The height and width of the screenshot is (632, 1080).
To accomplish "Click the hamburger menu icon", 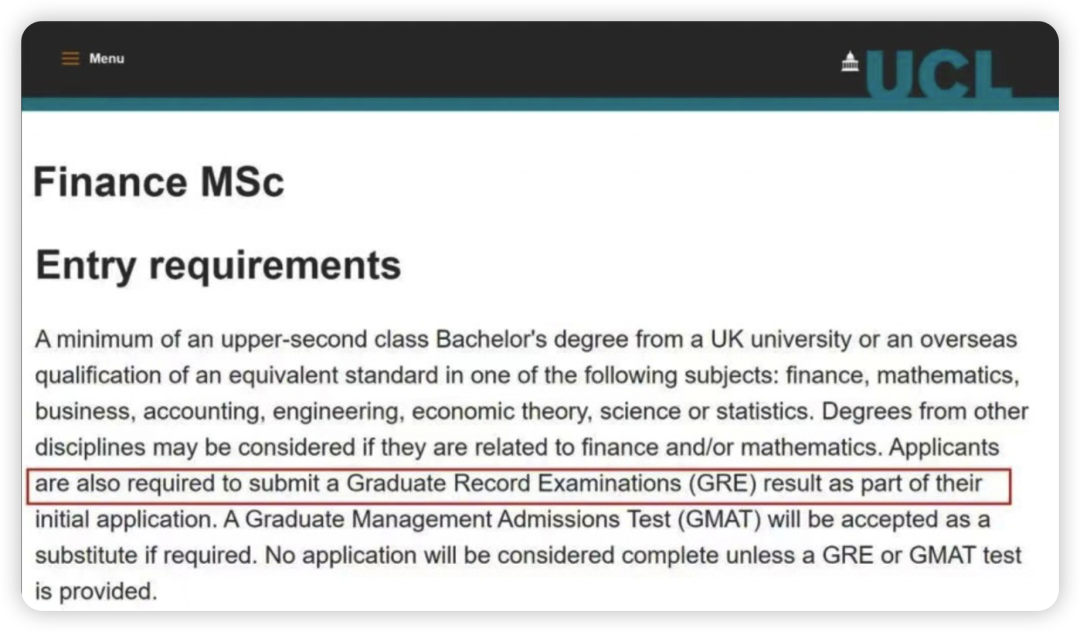I will 70,58.
